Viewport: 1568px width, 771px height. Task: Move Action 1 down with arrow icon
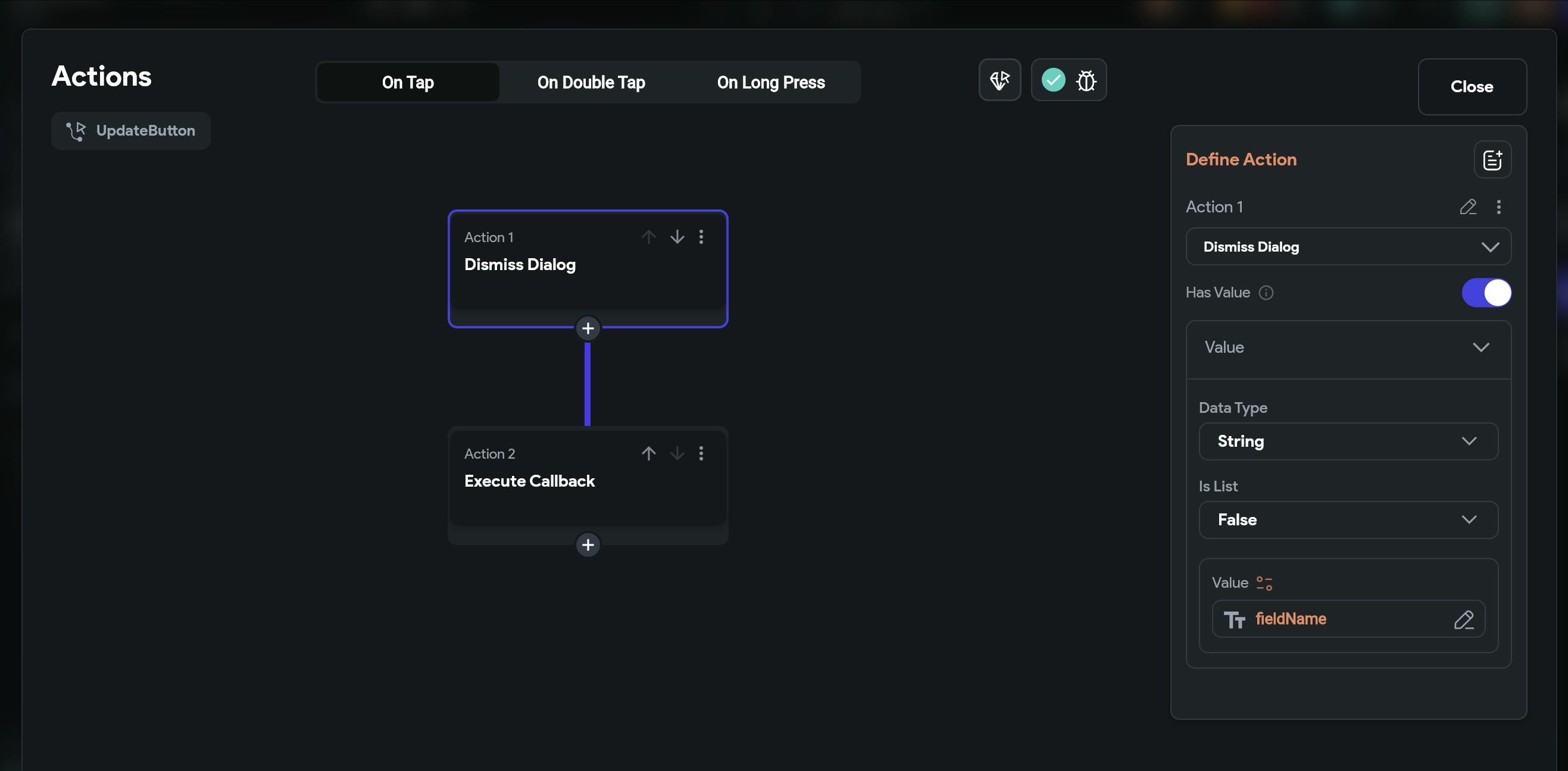(677, 237)
